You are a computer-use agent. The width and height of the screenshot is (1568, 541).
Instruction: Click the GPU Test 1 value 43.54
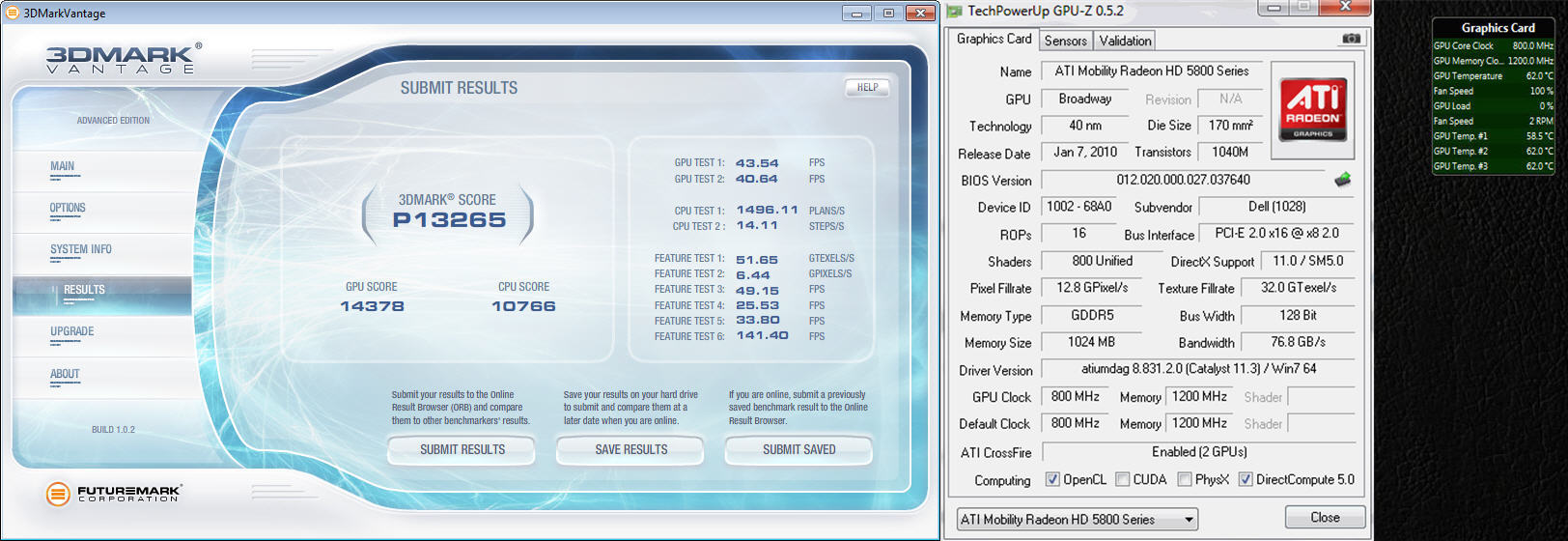757,163
